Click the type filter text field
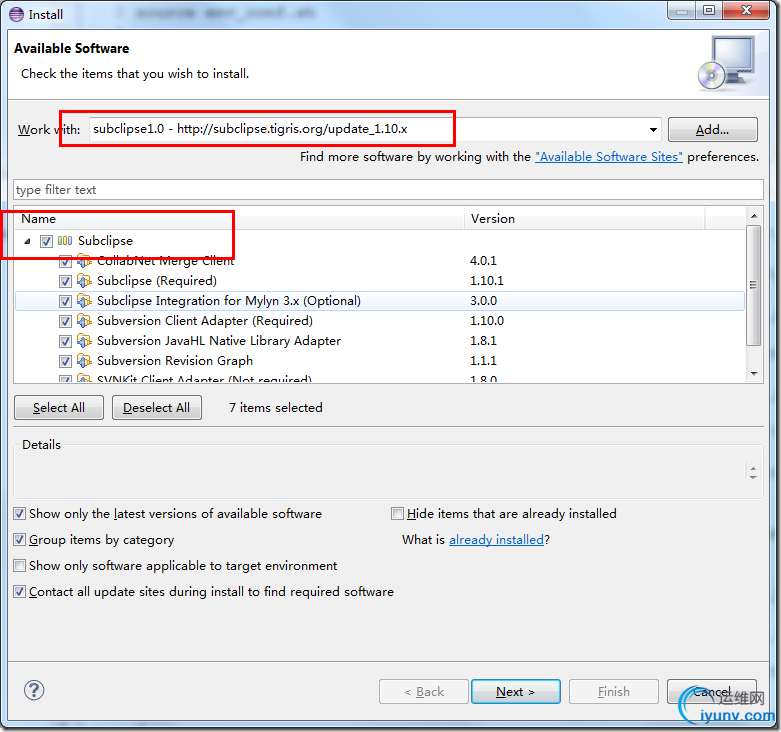 (388, 190)
